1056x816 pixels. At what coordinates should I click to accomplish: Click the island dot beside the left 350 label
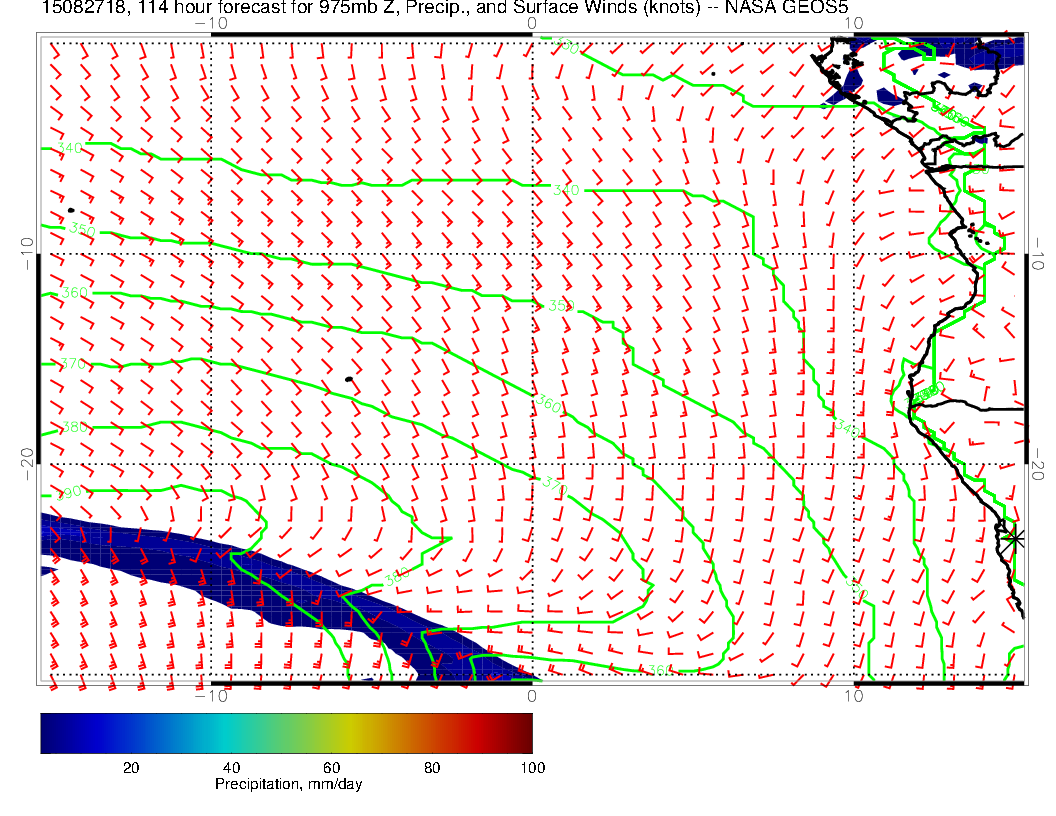pos(71,210)
